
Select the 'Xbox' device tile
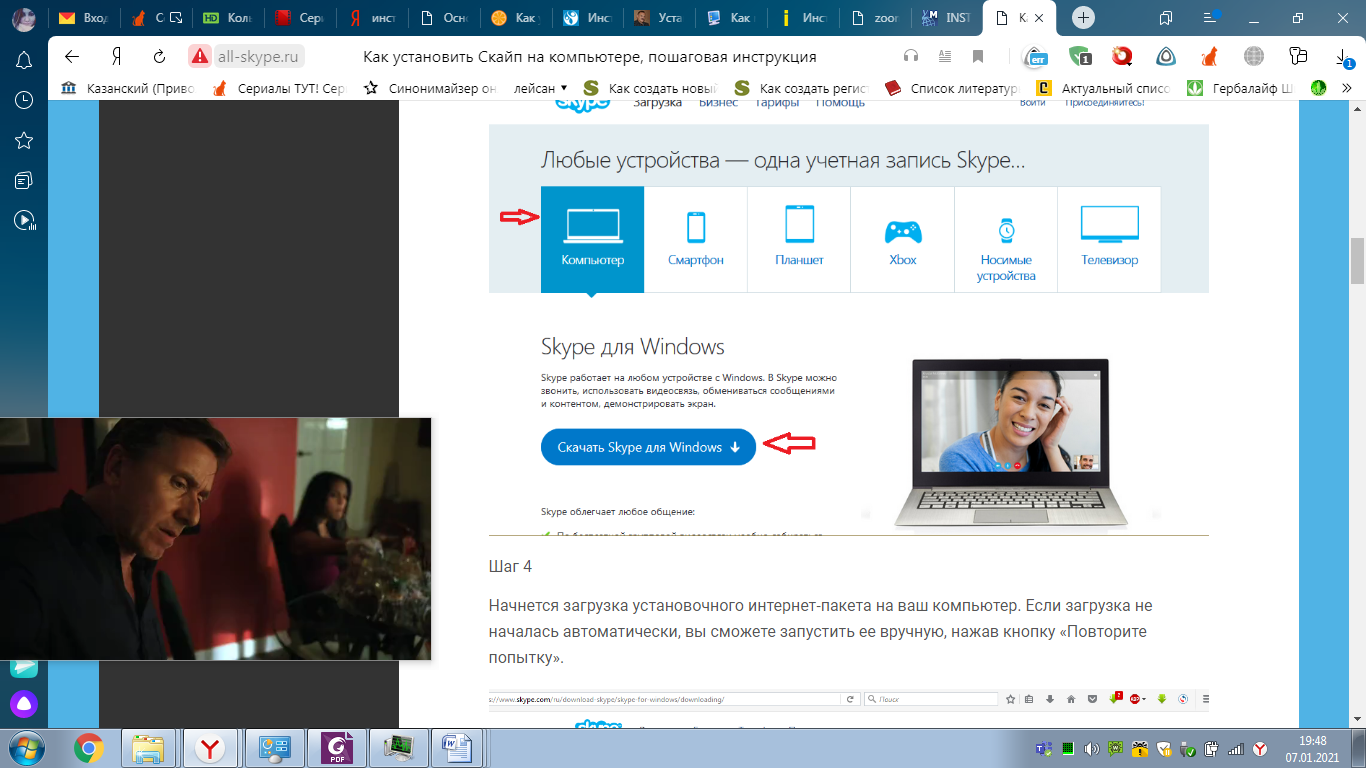tap(902, 239)
